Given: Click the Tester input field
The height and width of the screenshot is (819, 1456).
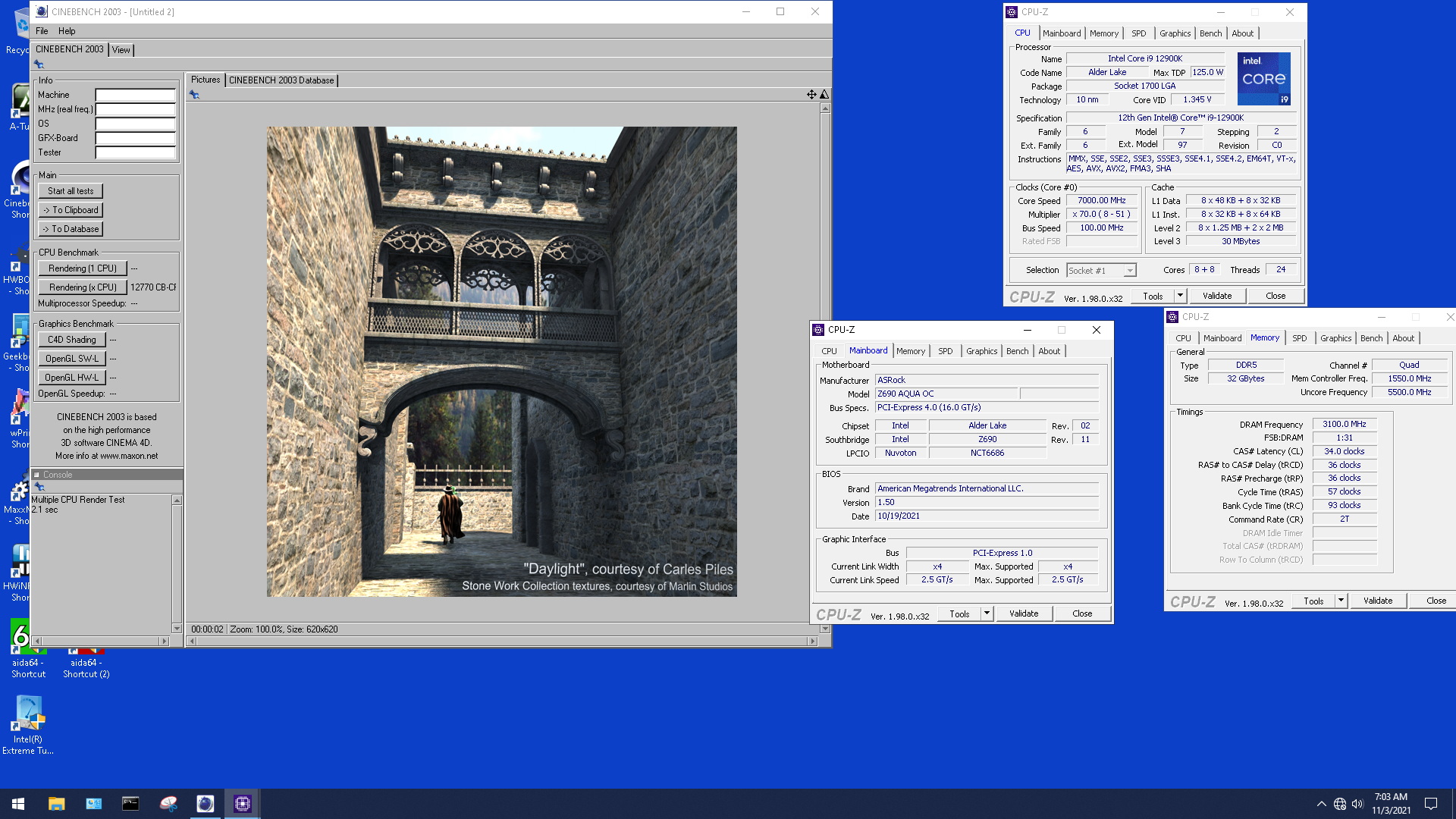Looking at the screenshot, I should point(136,153).
